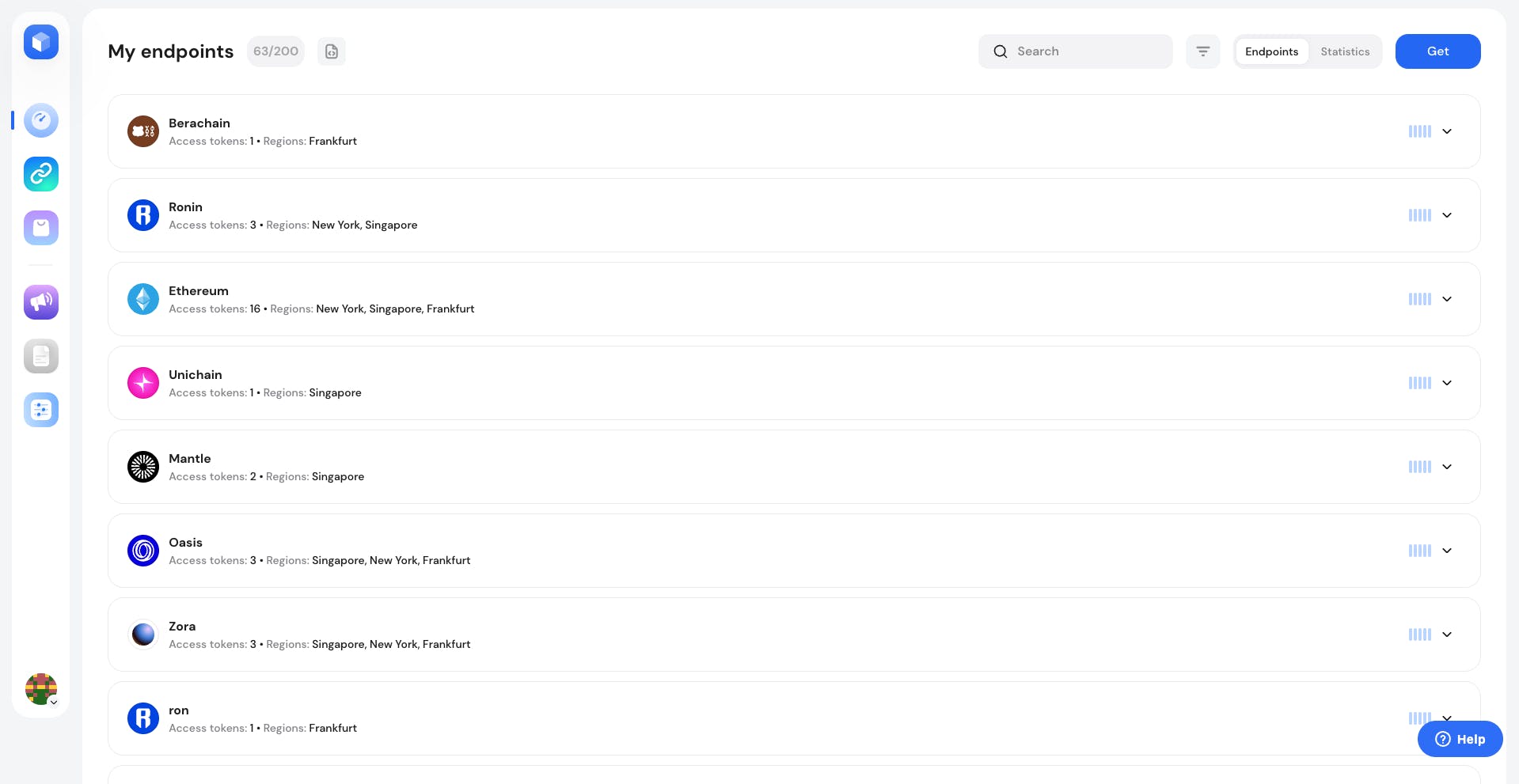Switch to the Endpoints tab
This screenshot has width=1519, height=784.
click(x=1271, y=51)
